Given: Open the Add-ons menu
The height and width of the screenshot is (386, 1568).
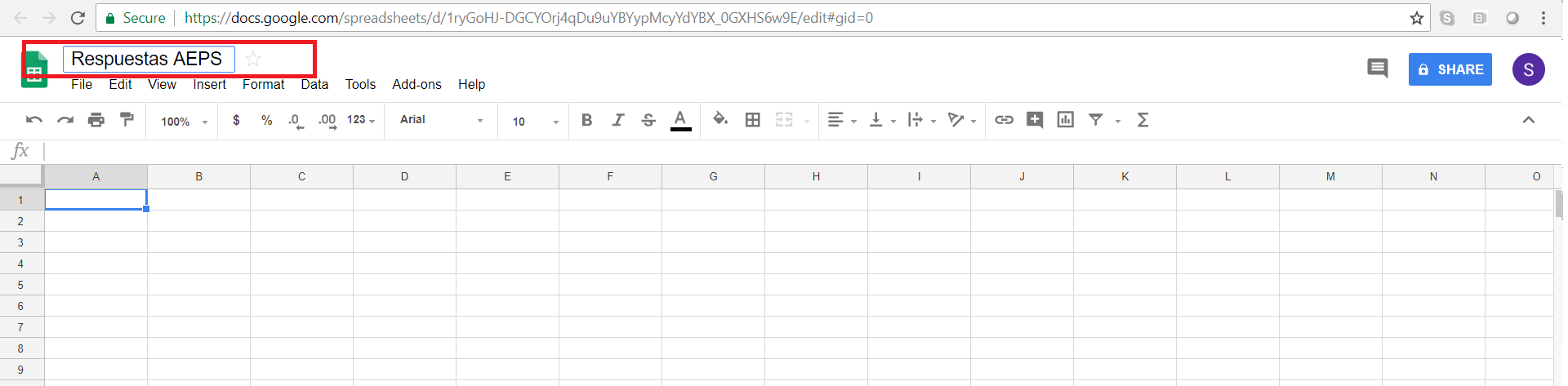Looking at the screenshot, I should [416, 84].
